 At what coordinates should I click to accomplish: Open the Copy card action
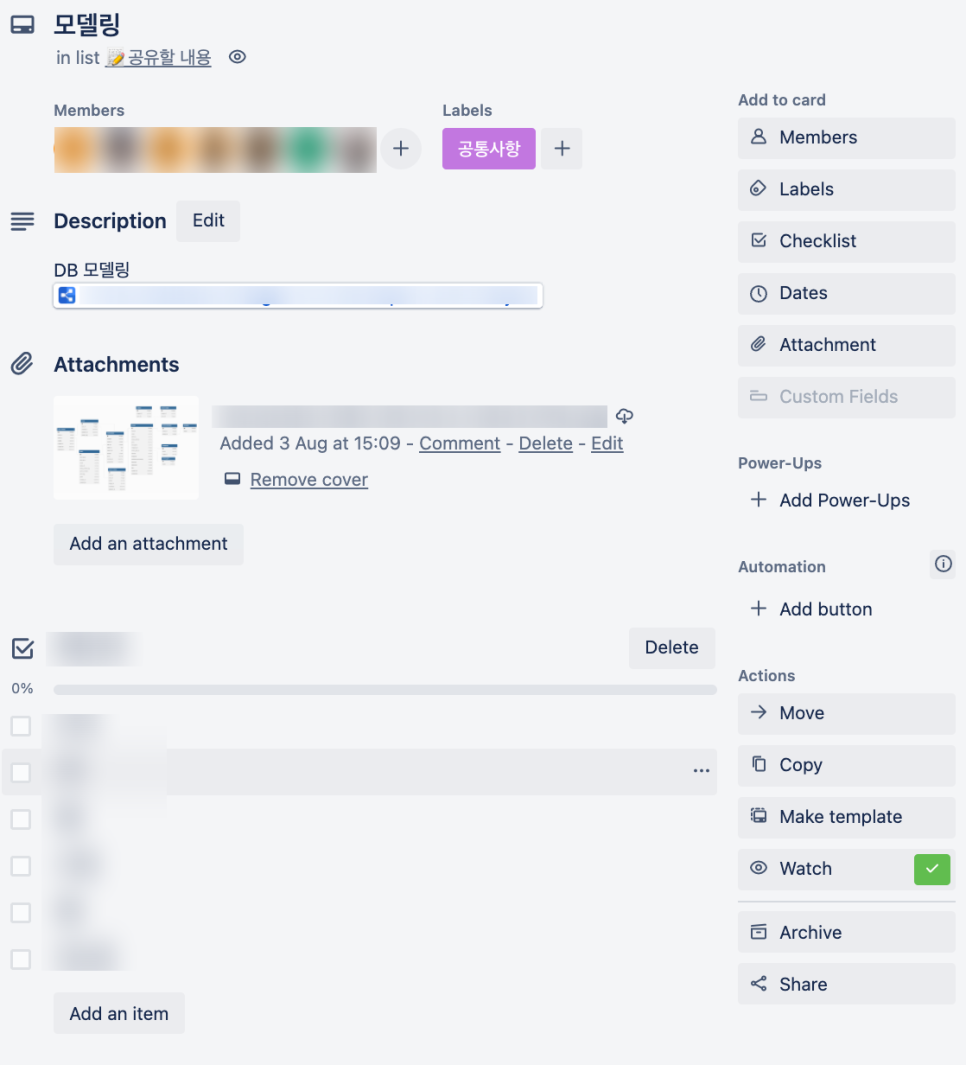846,765
